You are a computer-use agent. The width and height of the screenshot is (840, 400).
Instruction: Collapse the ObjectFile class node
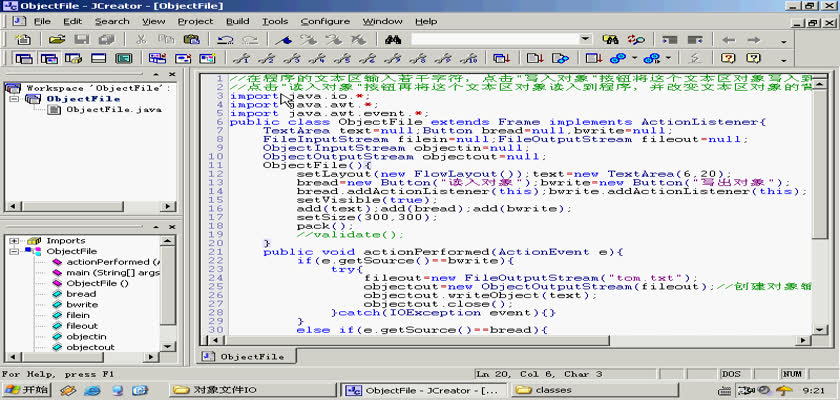14,251
